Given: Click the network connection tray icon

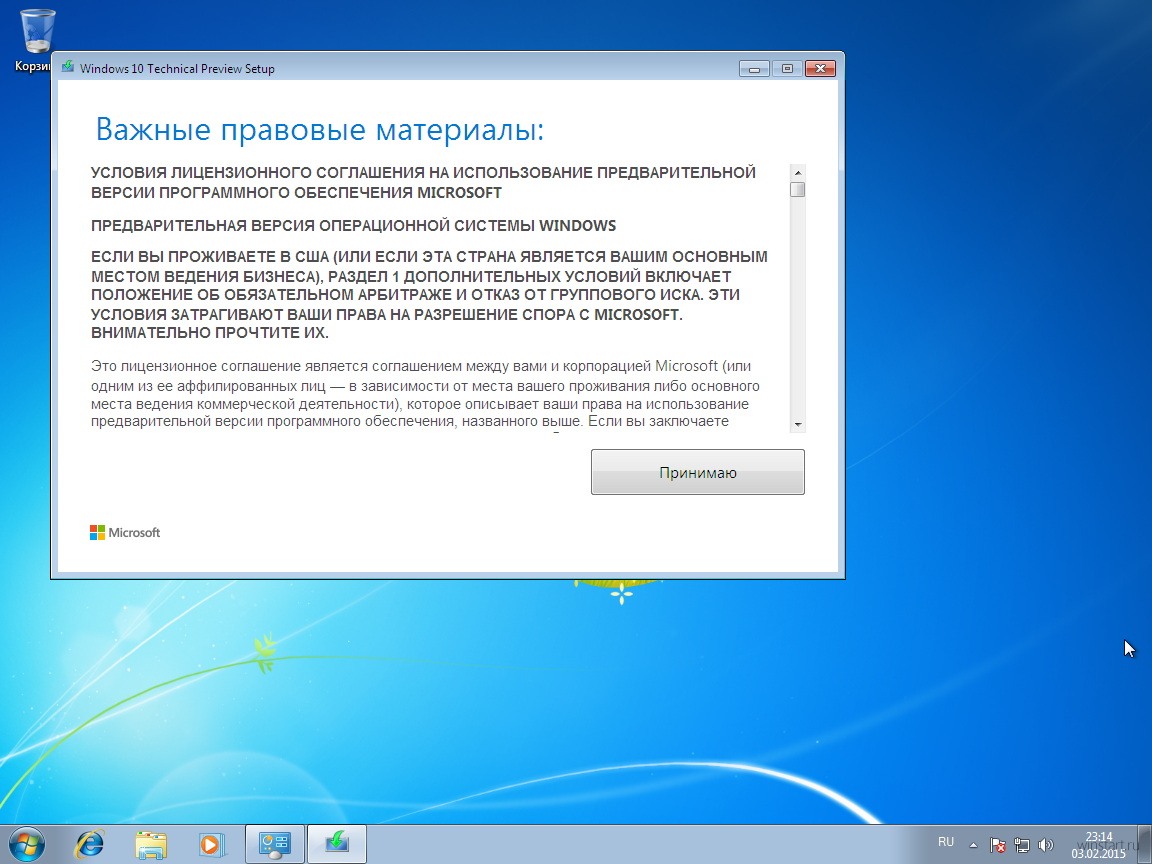Looking at the screenshot, I should (x=1021, y=845).
